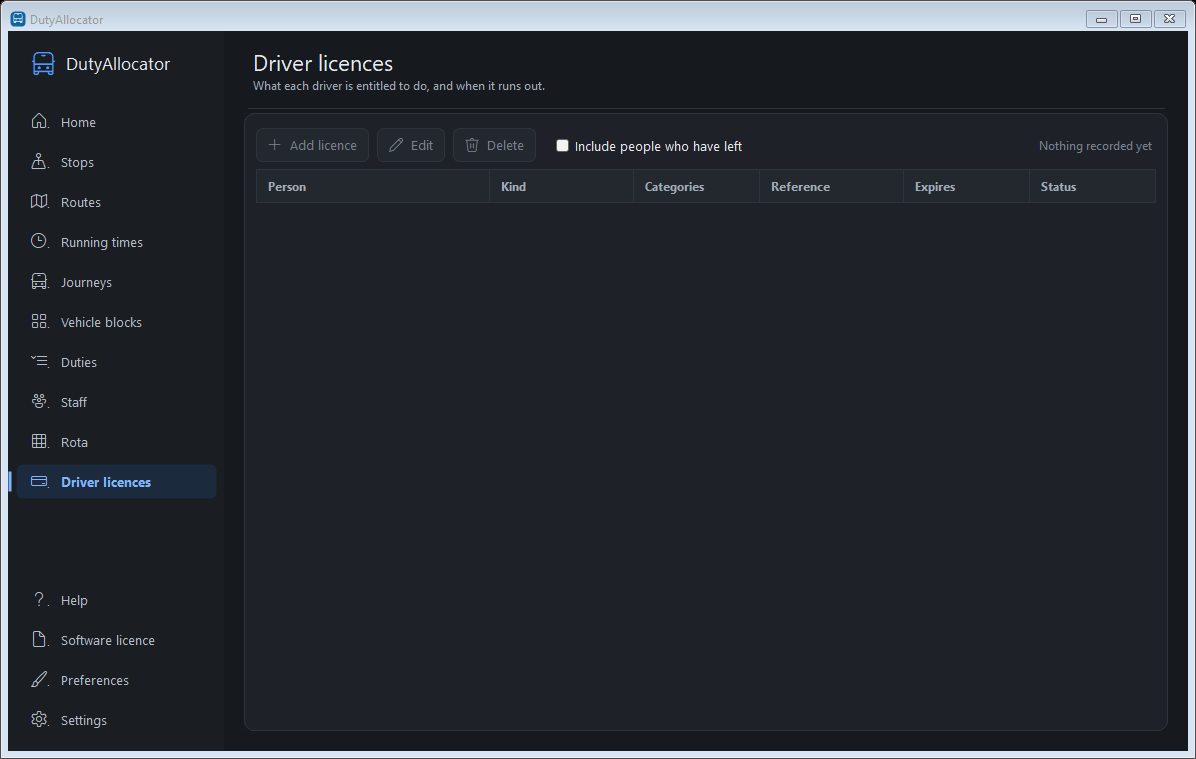This screenshot has height=759, width=1196.
Task: Open the Staff section
Action: [x=116, y=402]
